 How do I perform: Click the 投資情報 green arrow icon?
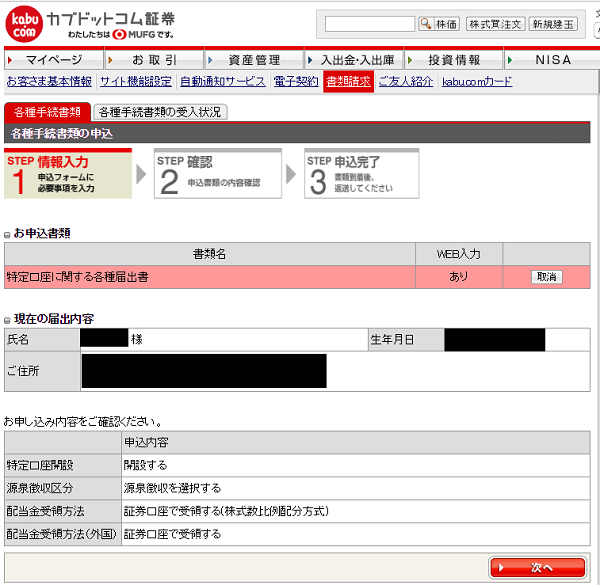point(410,60)
